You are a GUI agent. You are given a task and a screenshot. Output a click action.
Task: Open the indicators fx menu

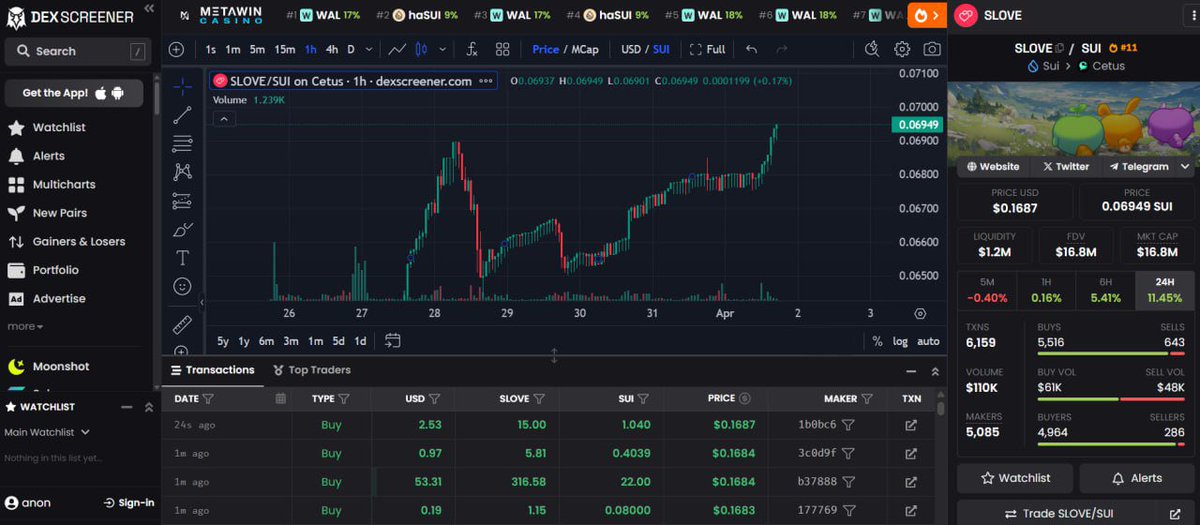pyautogui.click(x=472, y=49)
